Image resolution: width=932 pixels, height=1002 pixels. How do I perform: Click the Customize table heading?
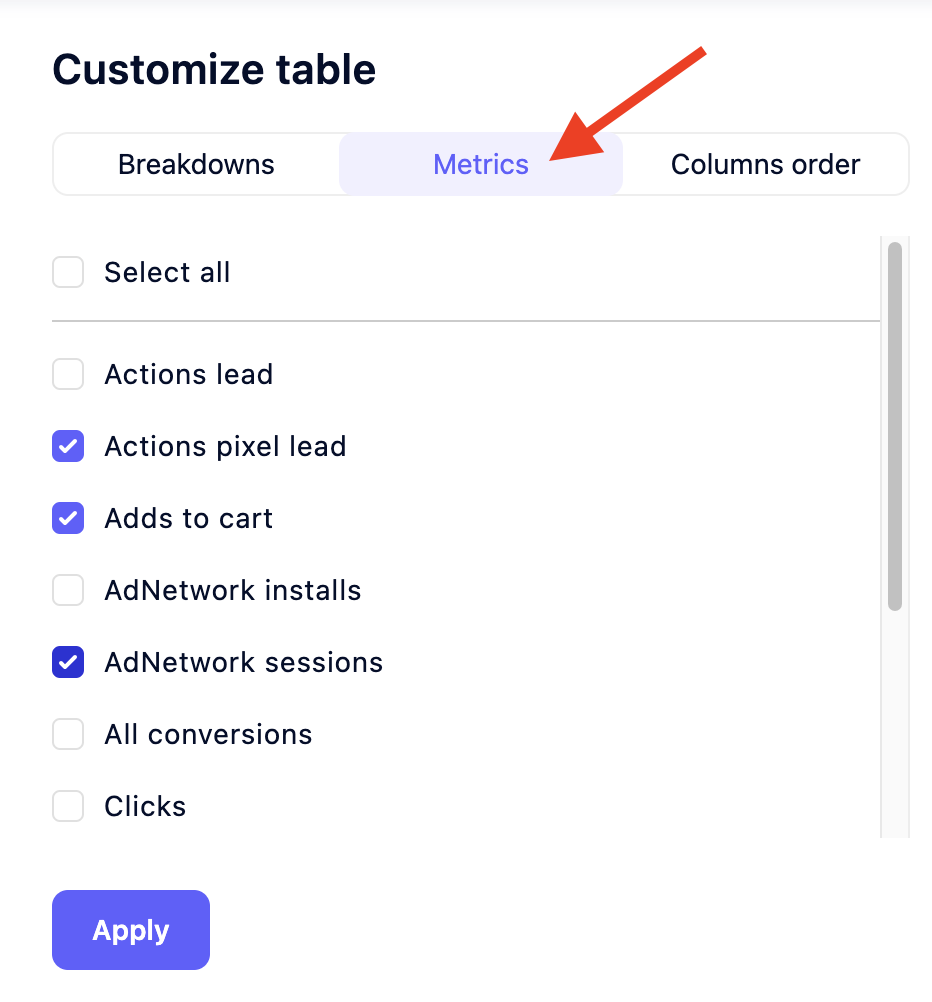[x=214, y=69]
